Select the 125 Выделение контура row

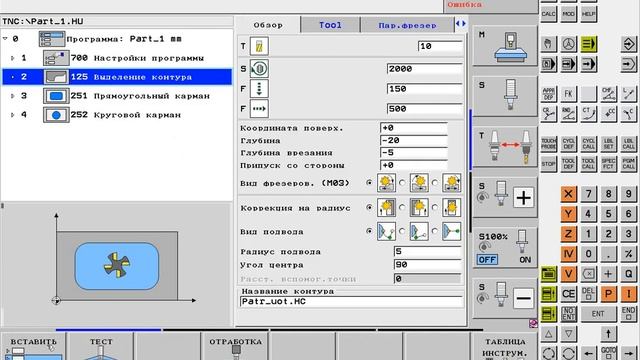117,77
